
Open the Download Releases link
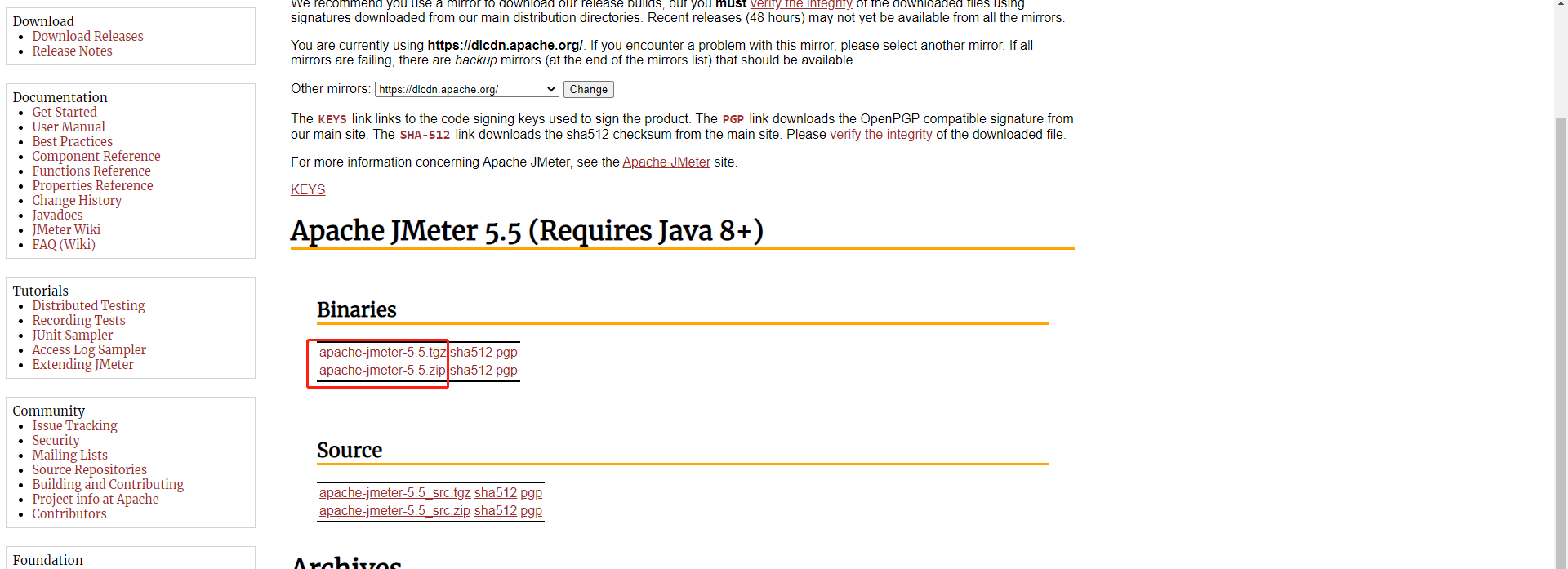pos(87,36)
